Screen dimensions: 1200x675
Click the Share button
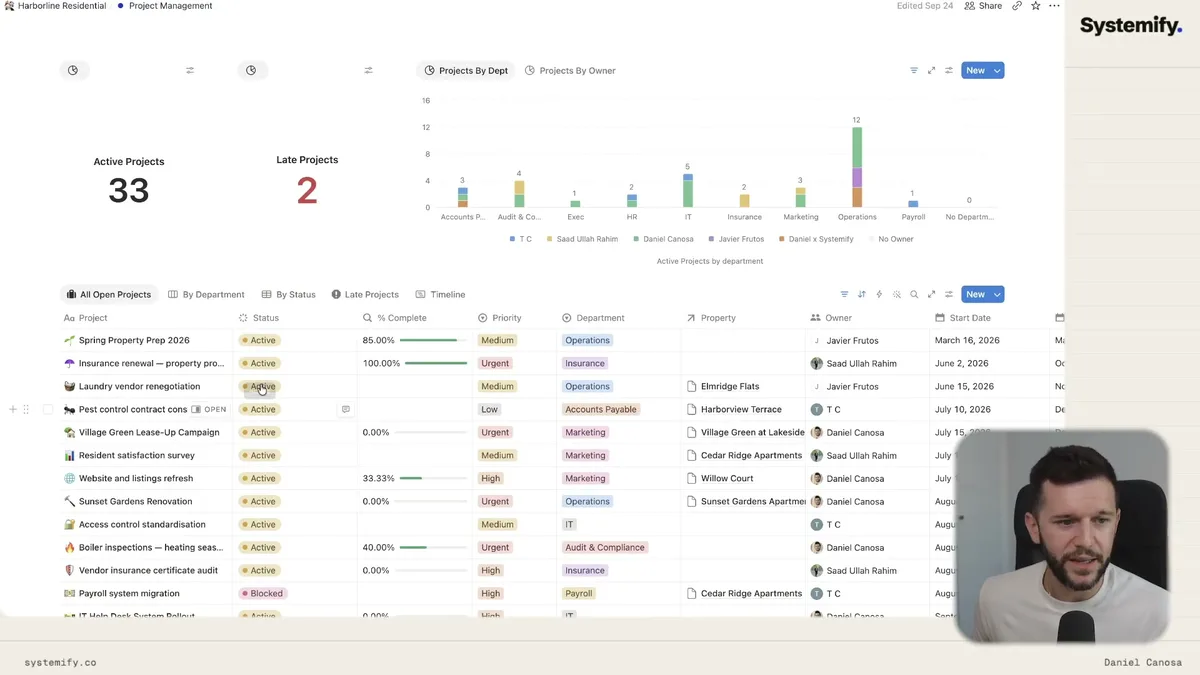[x=983, y=6]
